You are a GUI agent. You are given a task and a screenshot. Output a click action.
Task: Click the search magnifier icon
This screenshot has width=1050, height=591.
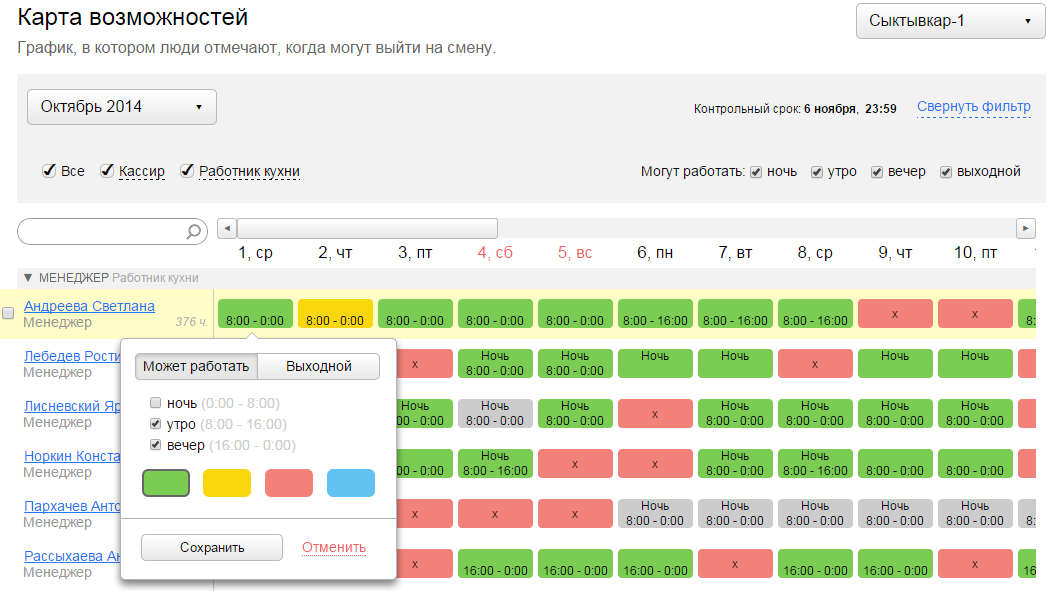(x=194, y=232)
